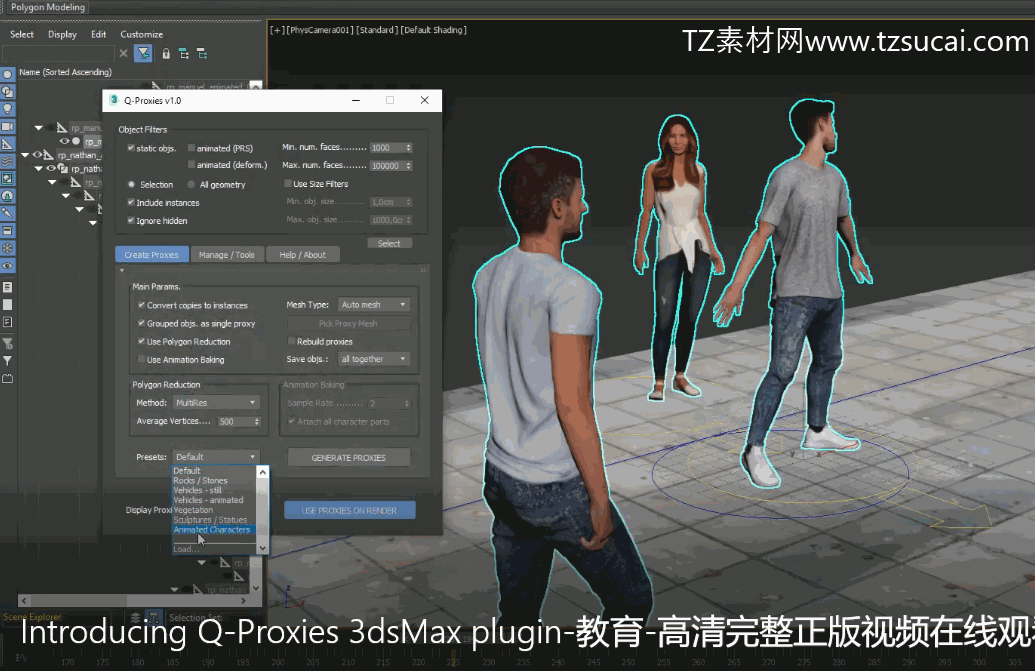Screen dimensions: 1035x671
Task: Collapse top rp_nathan tree node arrow
Action: point(25,155)
